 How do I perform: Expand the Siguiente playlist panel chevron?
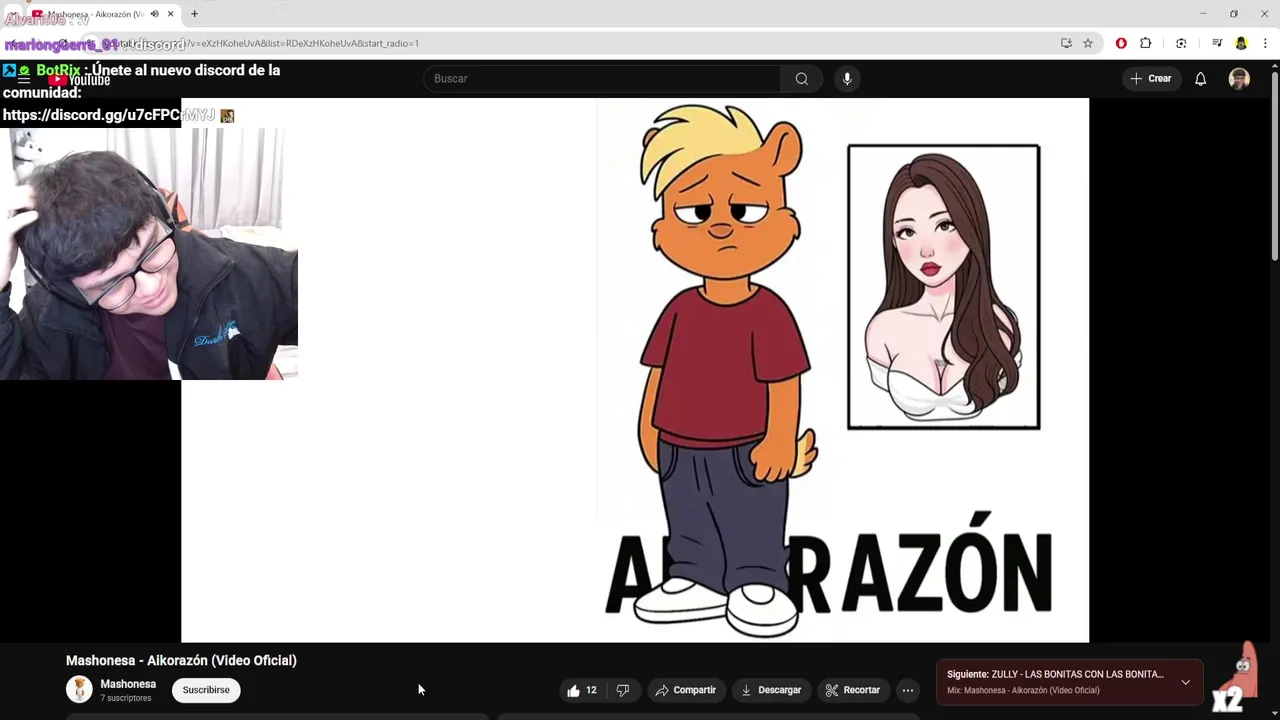[x=1185, y=682]
